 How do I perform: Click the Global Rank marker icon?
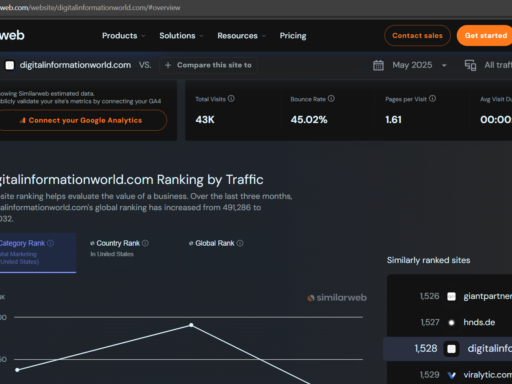pos(191,243)
